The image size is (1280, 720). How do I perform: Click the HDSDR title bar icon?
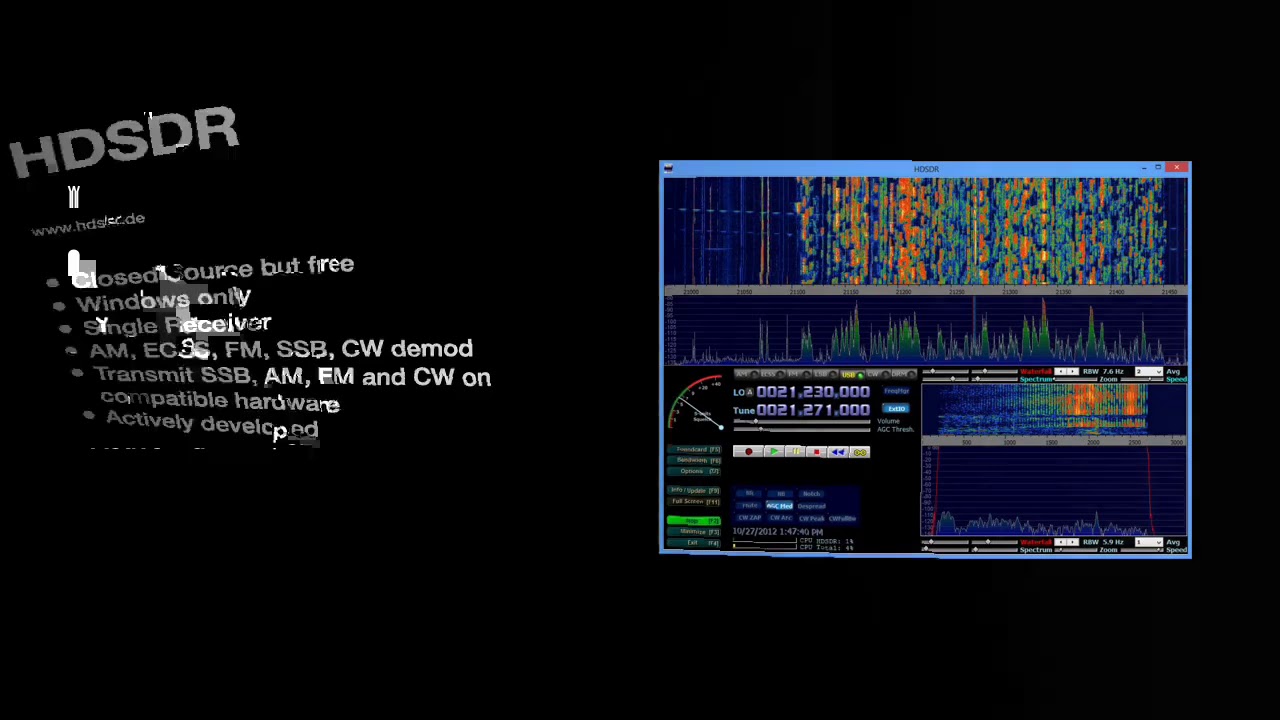point(669,168)
